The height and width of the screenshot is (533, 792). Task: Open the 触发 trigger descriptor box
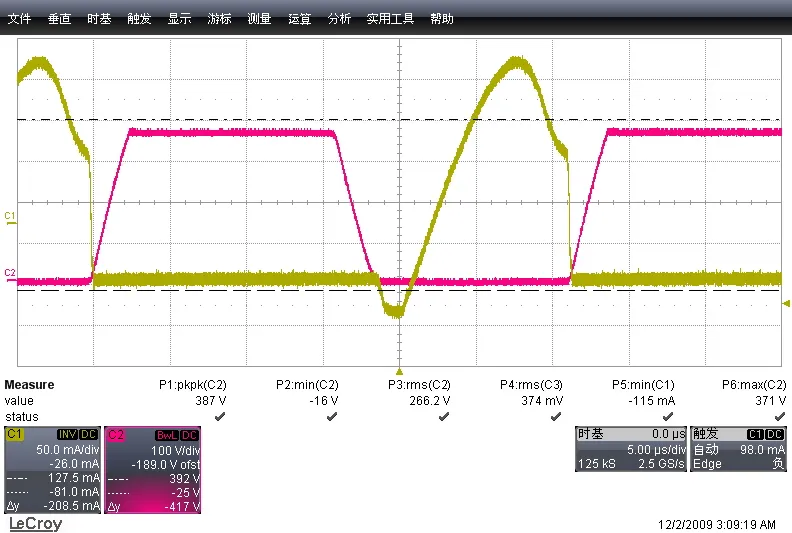[738, 449]
